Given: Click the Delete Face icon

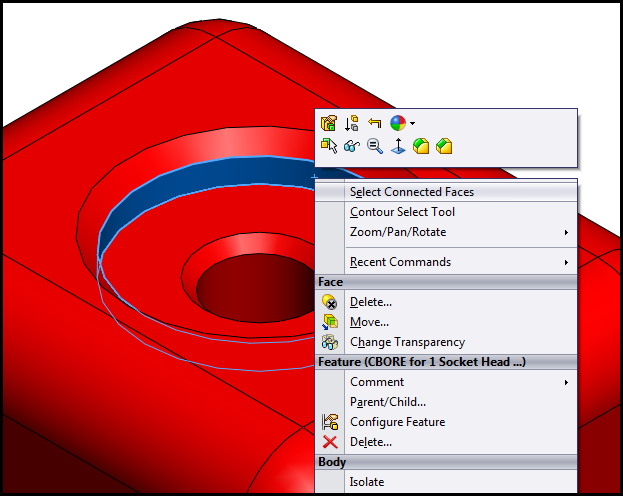Looking at the screenshot, I should pos(330,302).
